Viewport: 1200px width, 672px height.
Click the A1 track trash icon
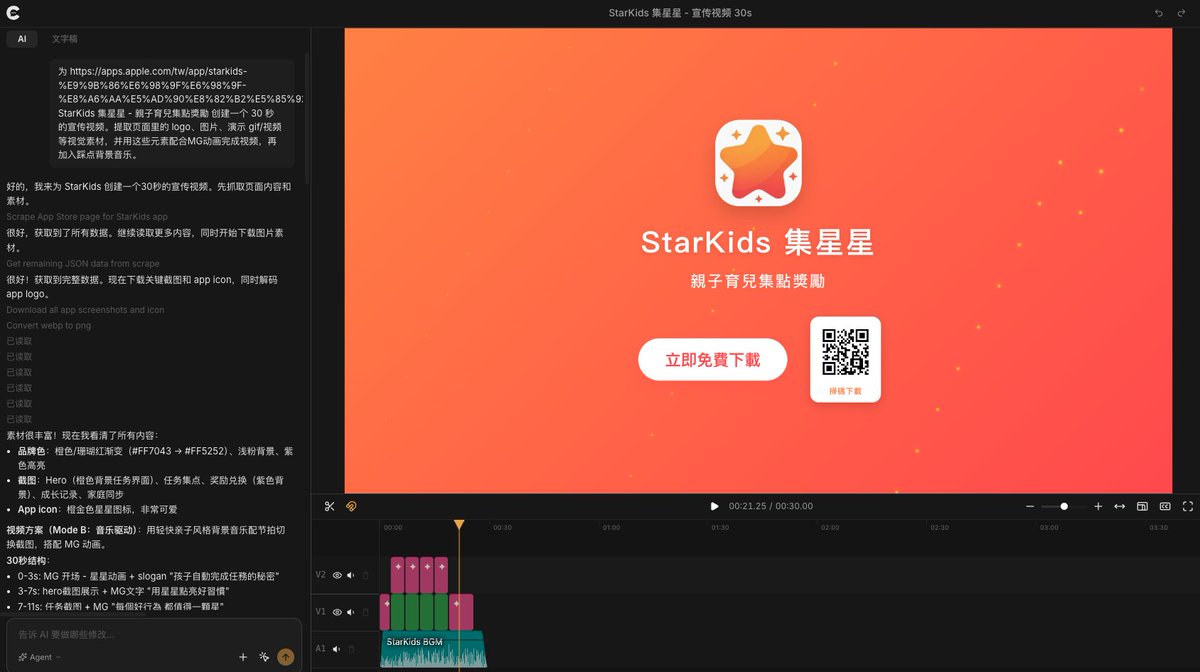(x=351, y=649)
